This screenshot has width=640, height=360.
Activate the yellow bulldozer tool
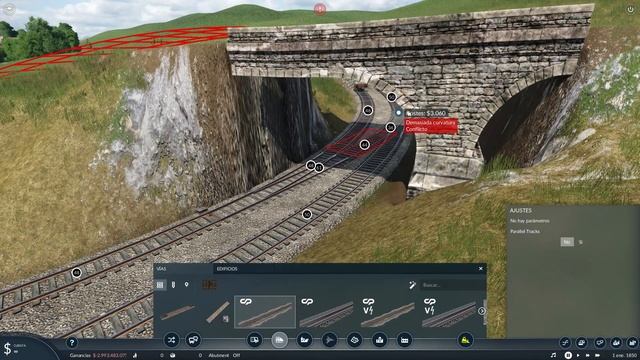465,340
